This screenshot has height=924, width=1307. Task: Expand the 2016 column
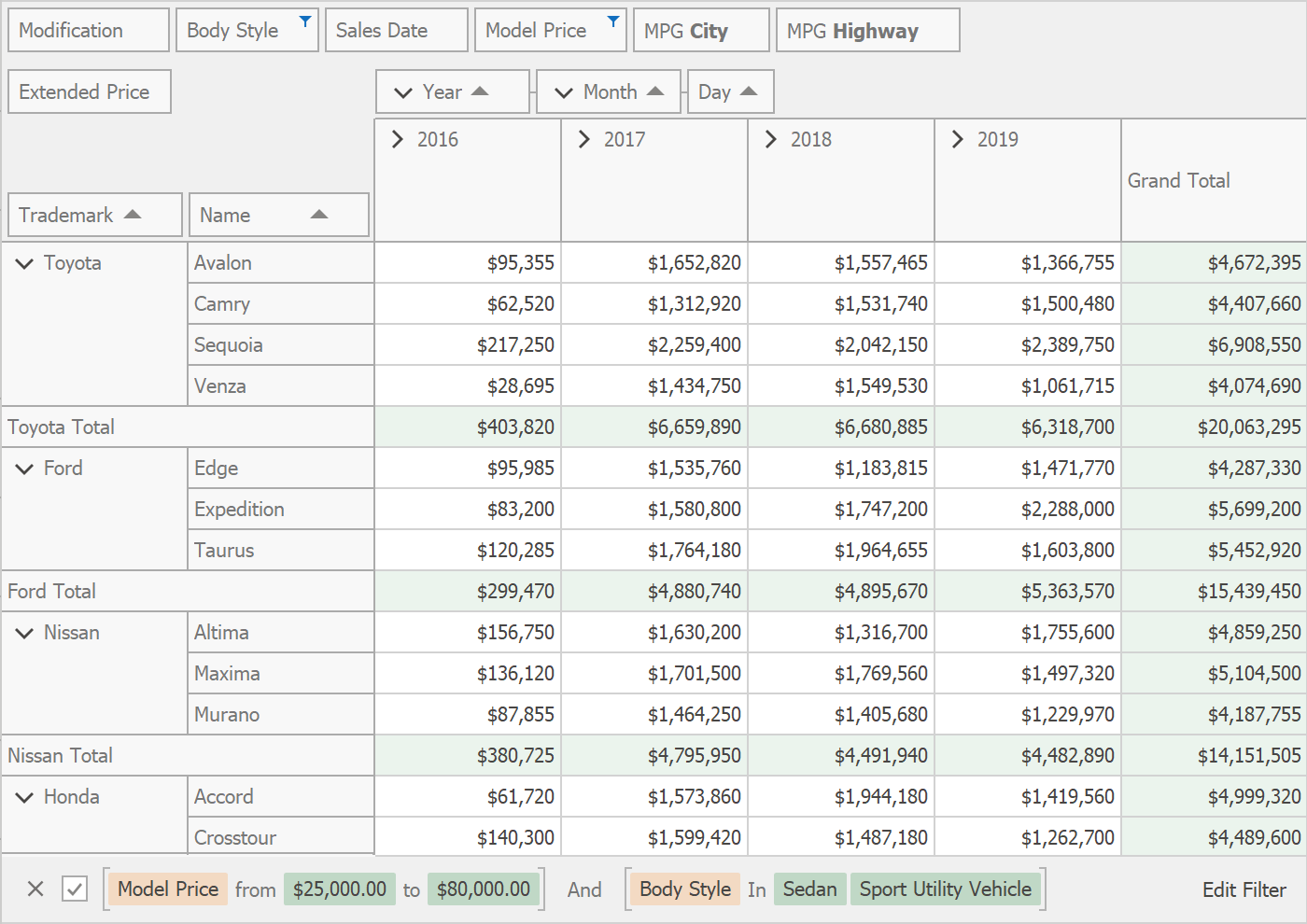[398, 139]
